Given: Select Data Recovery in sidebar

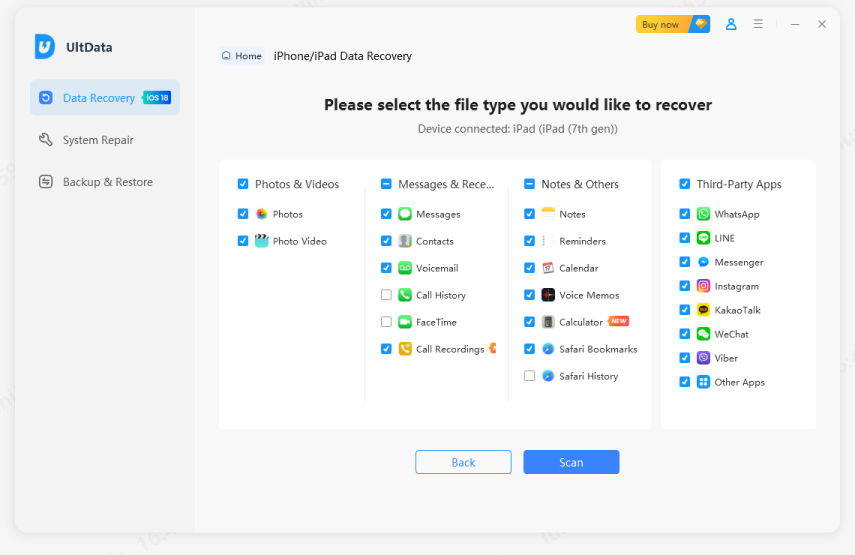Looking at the screenshot, I should tap(98, 98).
